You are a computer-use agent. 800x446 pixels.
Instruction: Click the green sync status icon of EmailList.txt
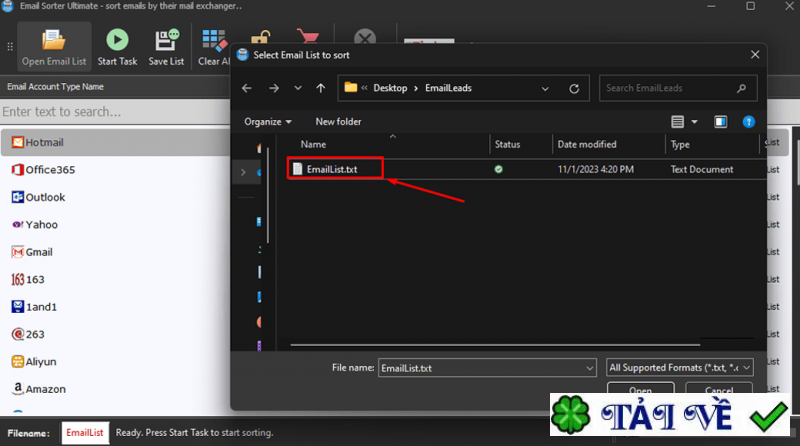point(498,169)
